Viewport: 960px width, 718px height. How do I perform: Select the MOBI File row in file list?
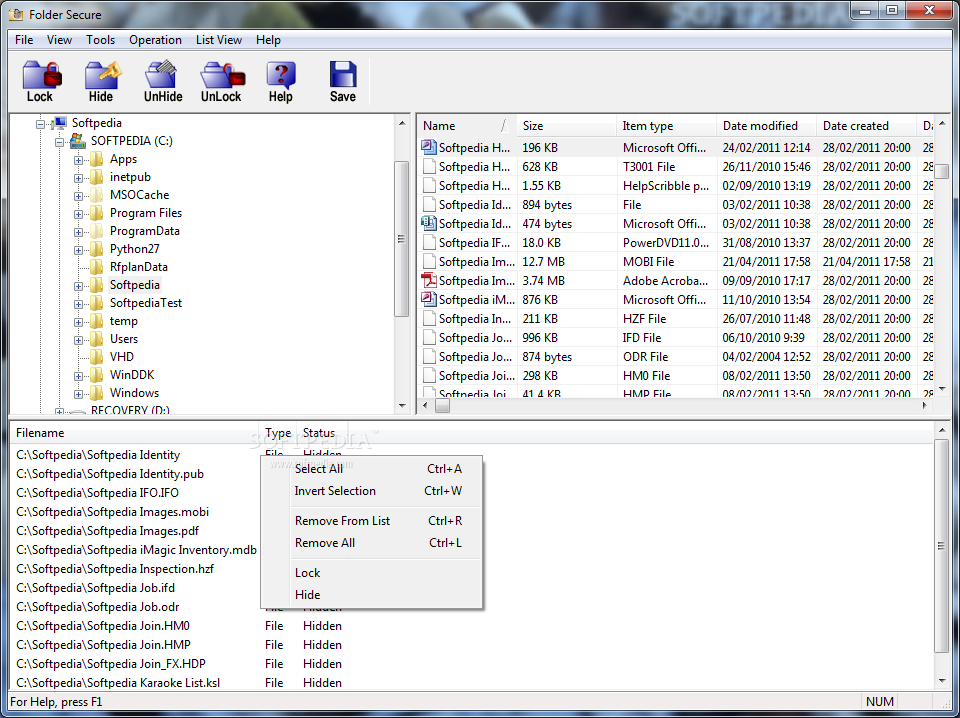677,262
